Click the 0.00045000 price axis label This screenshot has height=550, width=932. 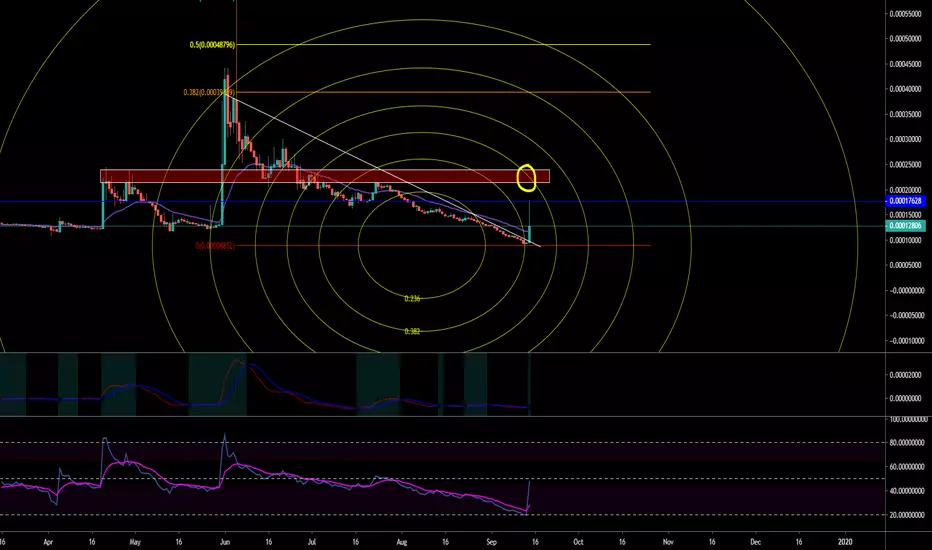[906, 64]
